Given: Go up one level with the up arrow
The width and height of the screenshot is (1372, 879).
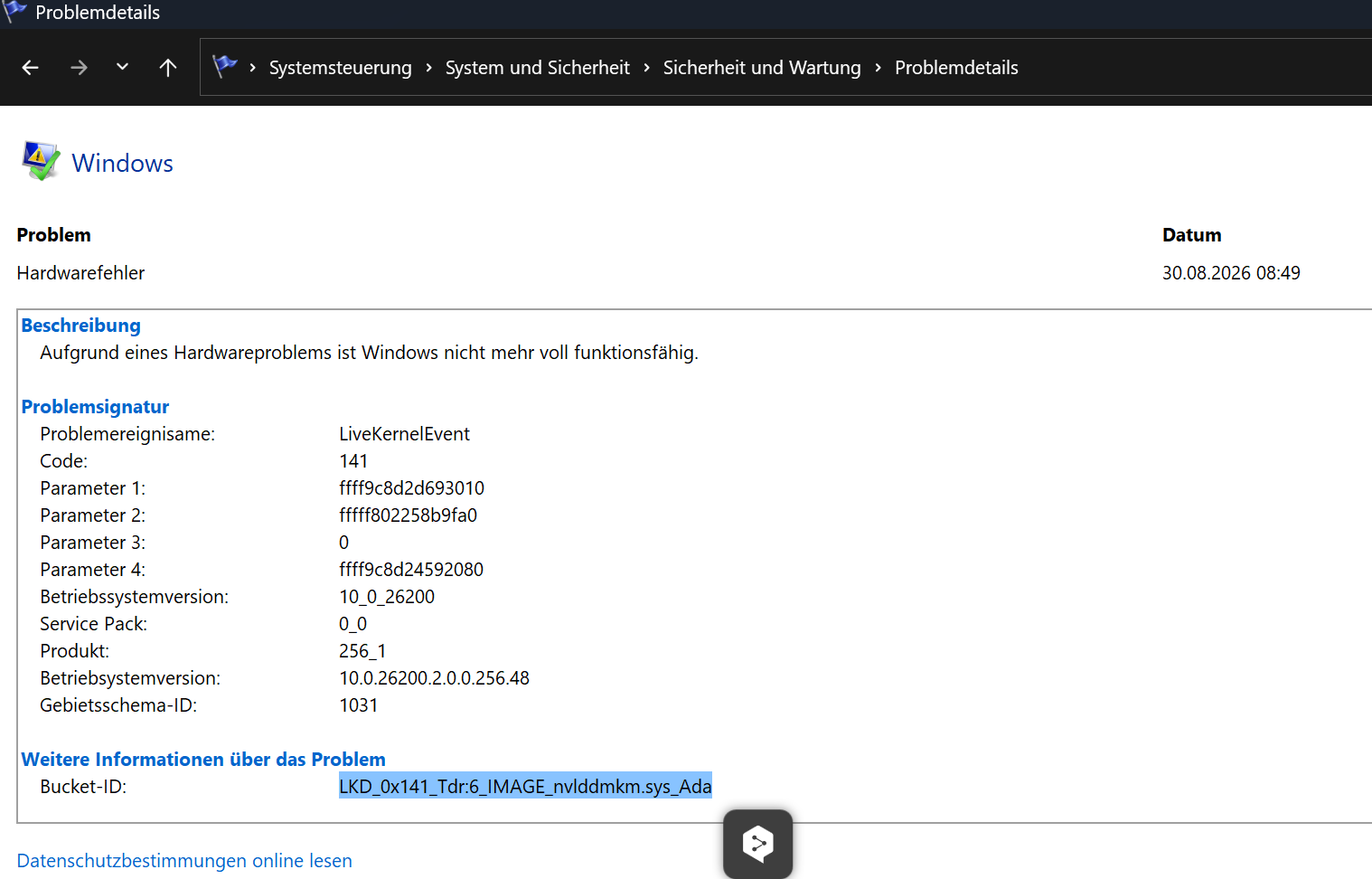Looking at the screenshot, I should tap(167, 68).
